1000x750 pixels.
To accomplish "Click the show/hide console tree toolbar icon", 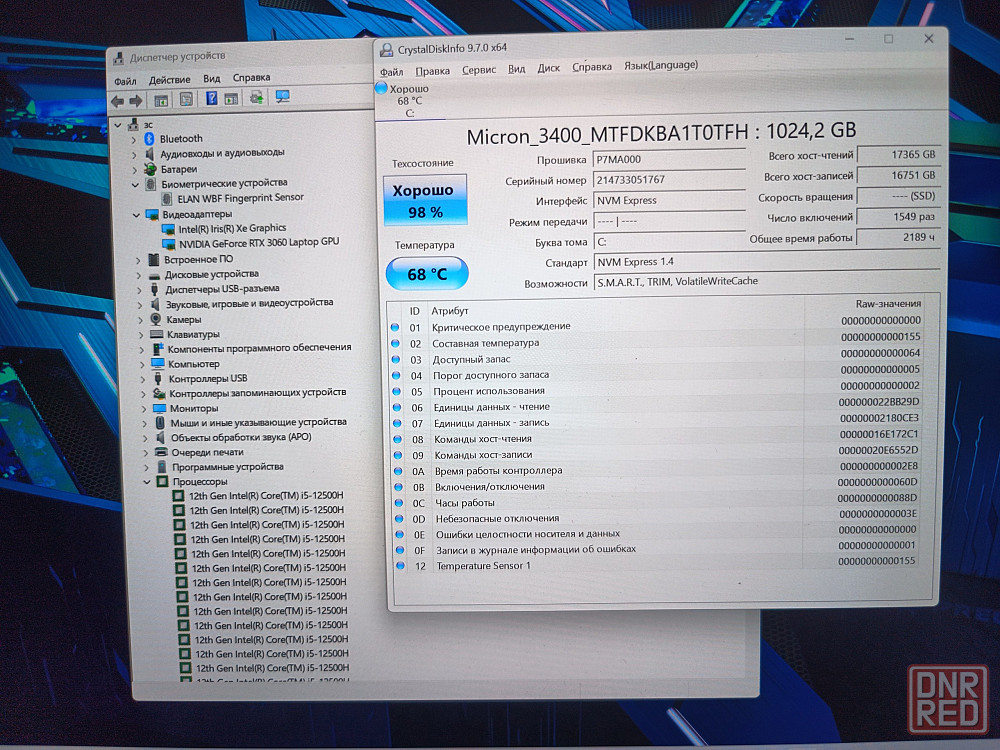I will pos(161,100).
